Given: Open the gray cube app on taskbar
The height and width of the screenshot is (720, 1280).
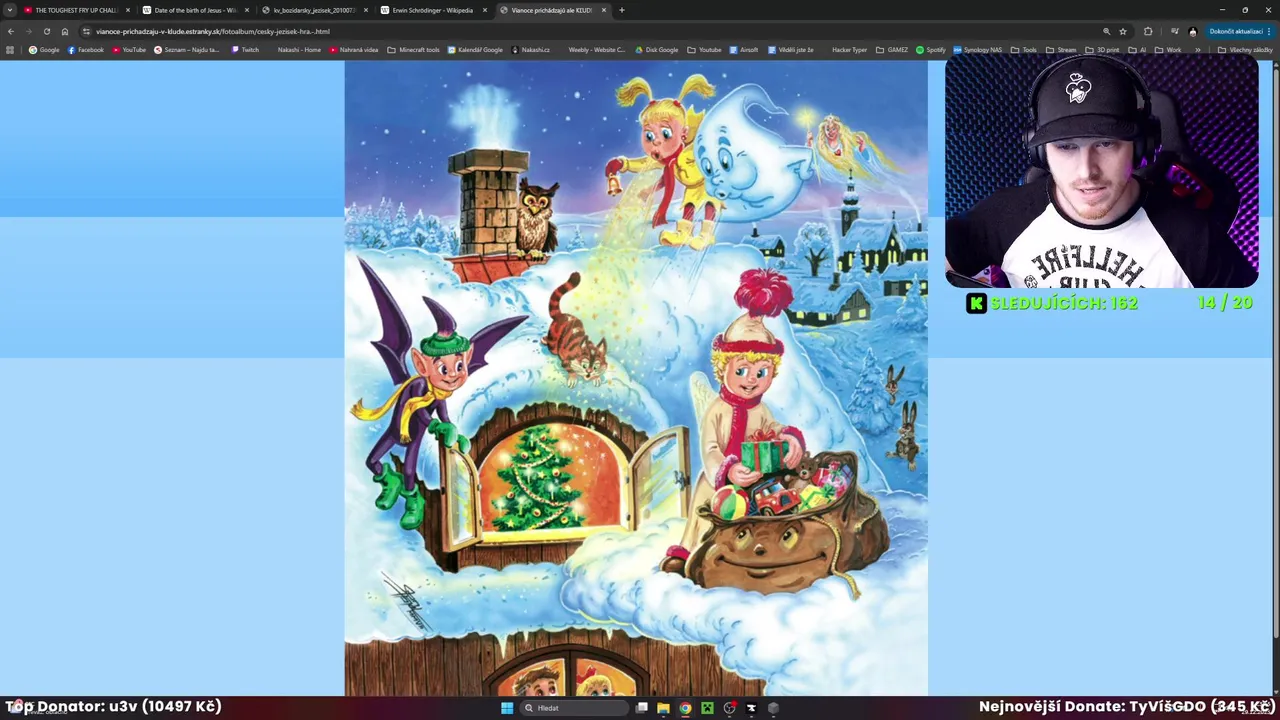Looking at the screenshot, I should pyautogui.click(x=773, y=708).
